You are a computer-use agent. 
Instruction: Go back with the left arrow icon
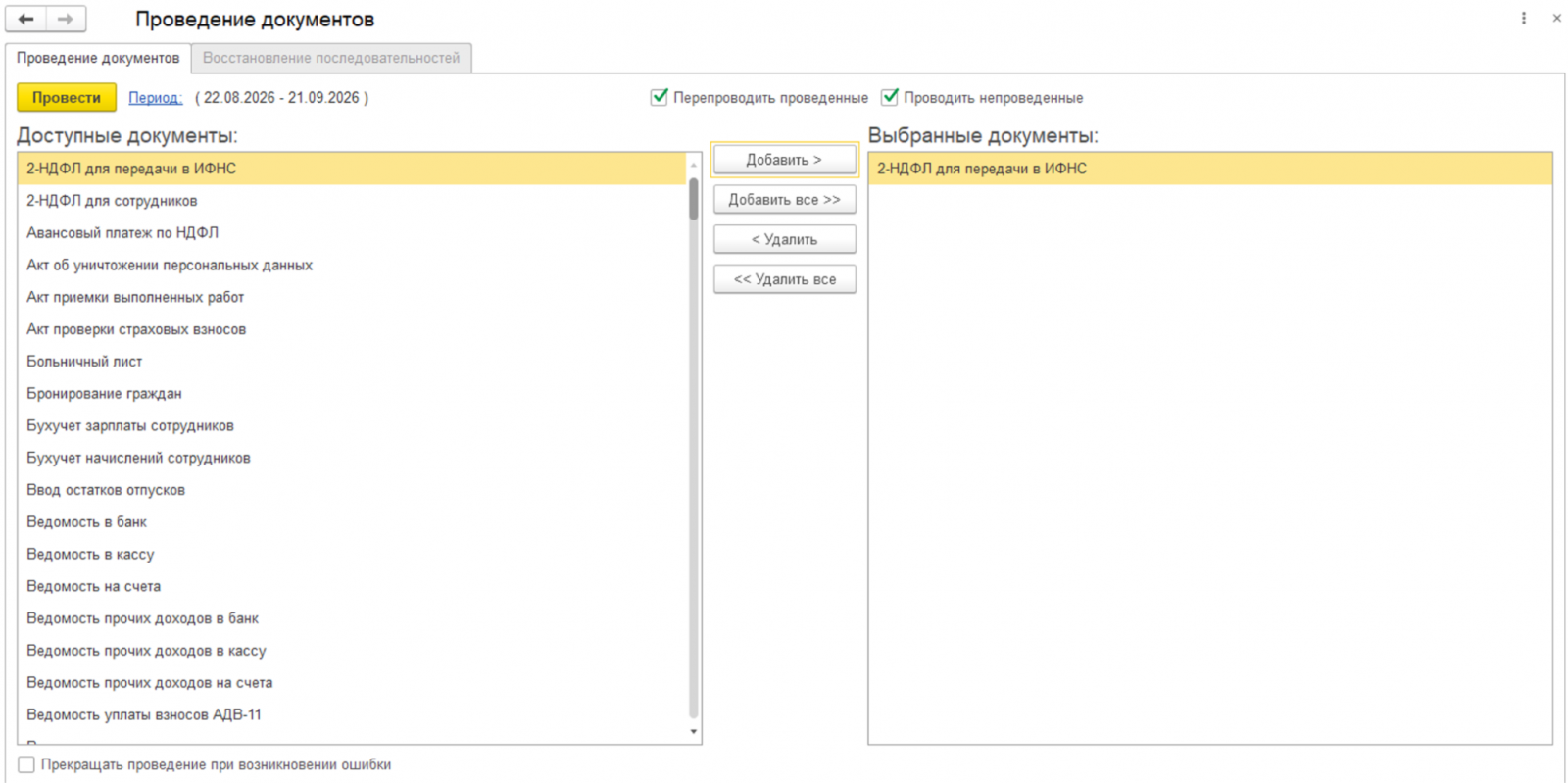click(26, 19)
